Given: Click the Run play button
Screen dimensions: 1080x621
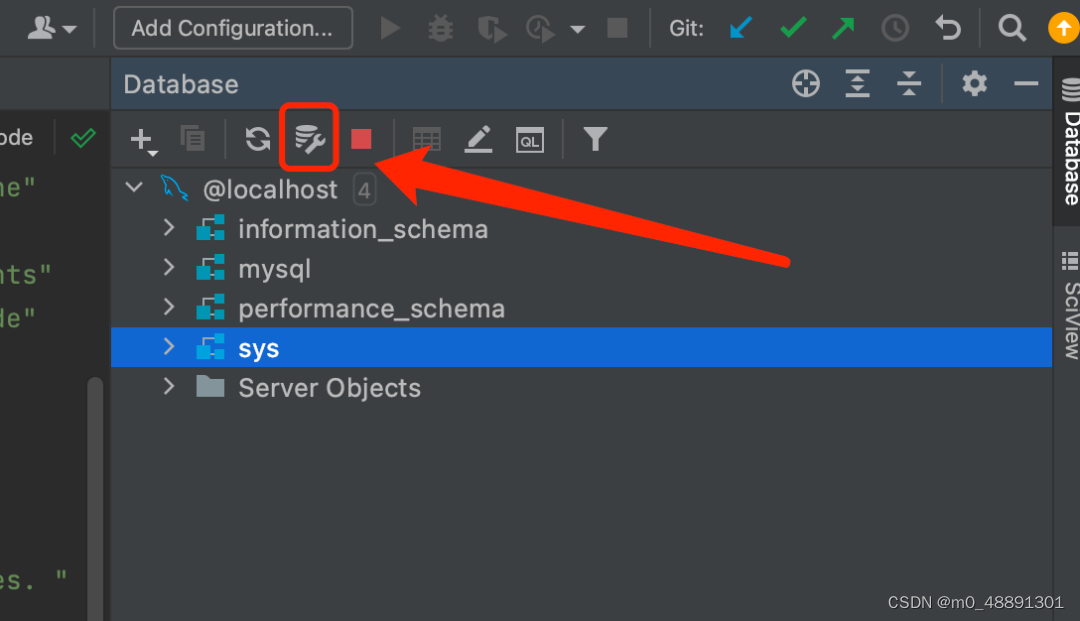Looking at the screenshot, I should [390, 28].
